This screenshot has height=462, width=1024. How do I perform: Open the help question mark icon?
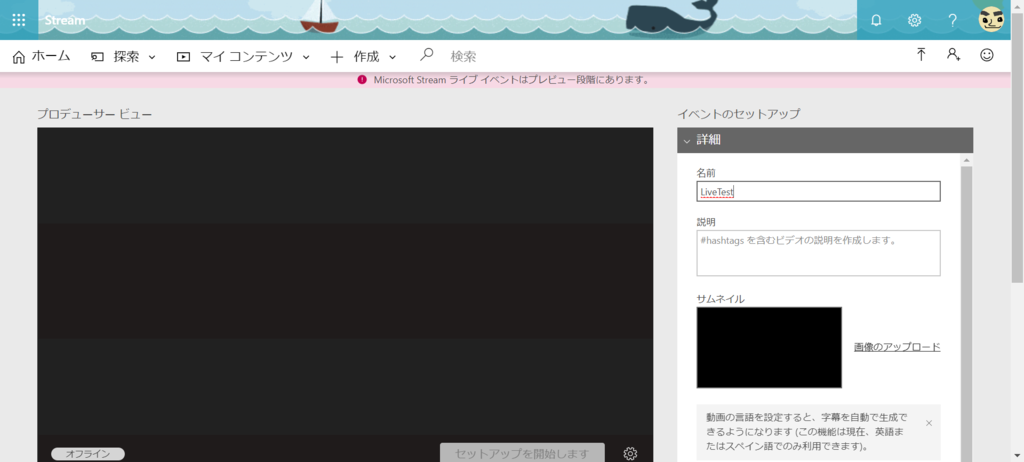click(952, 20)
